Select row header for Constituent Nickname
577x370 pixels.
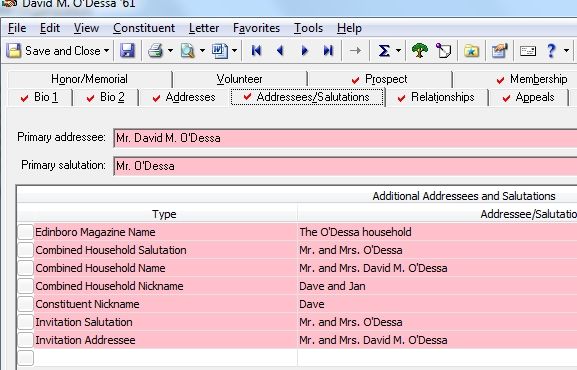click(25, 304)
